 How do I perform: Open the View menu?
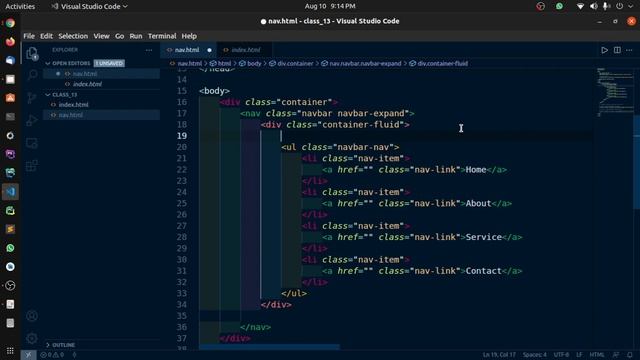[101, 36]
